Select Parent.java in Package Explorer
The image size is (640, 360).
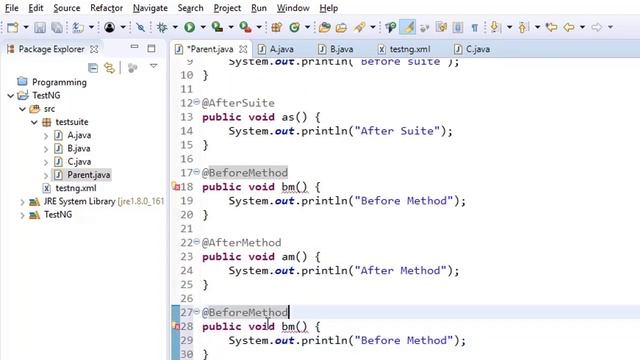click(x=89, y=175)
